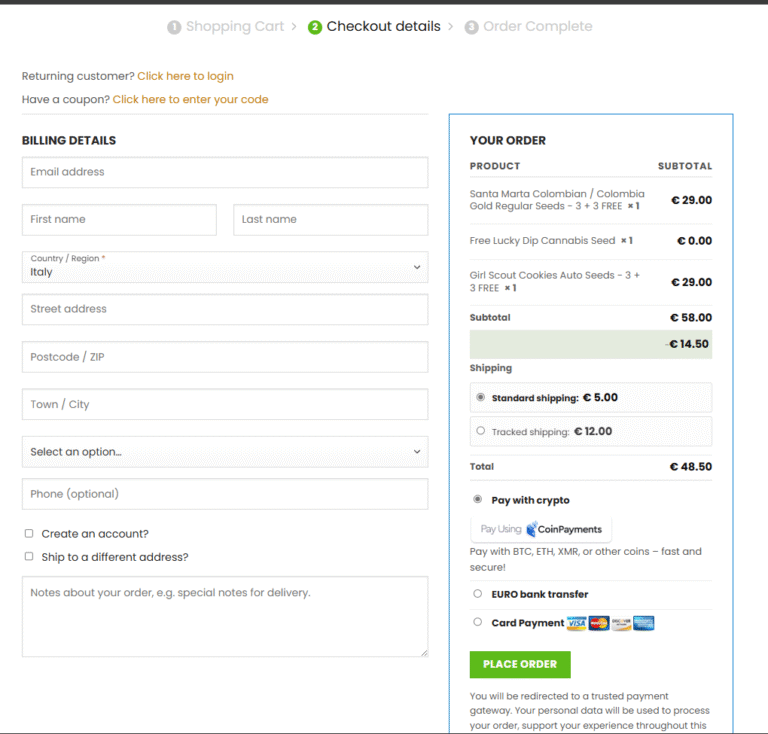Image resolution: width=768 pixels, height=734 pixels.
Task: Focus the Email address field
Action: [x=224, y=172]
